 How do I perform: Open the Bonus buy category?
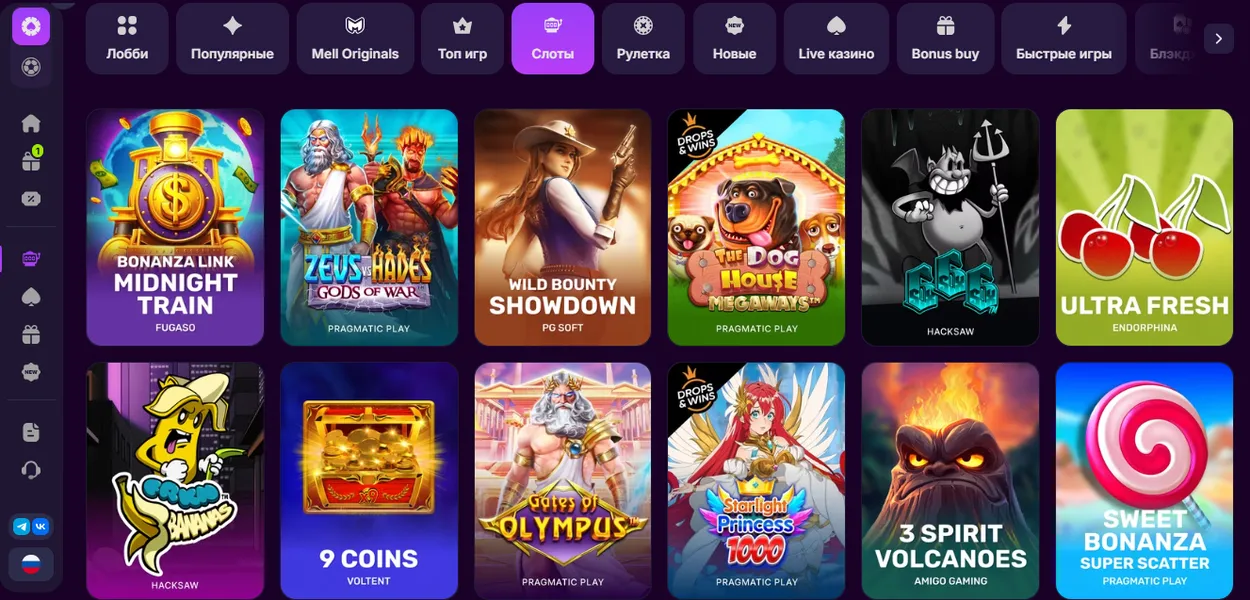pos(945,38)
